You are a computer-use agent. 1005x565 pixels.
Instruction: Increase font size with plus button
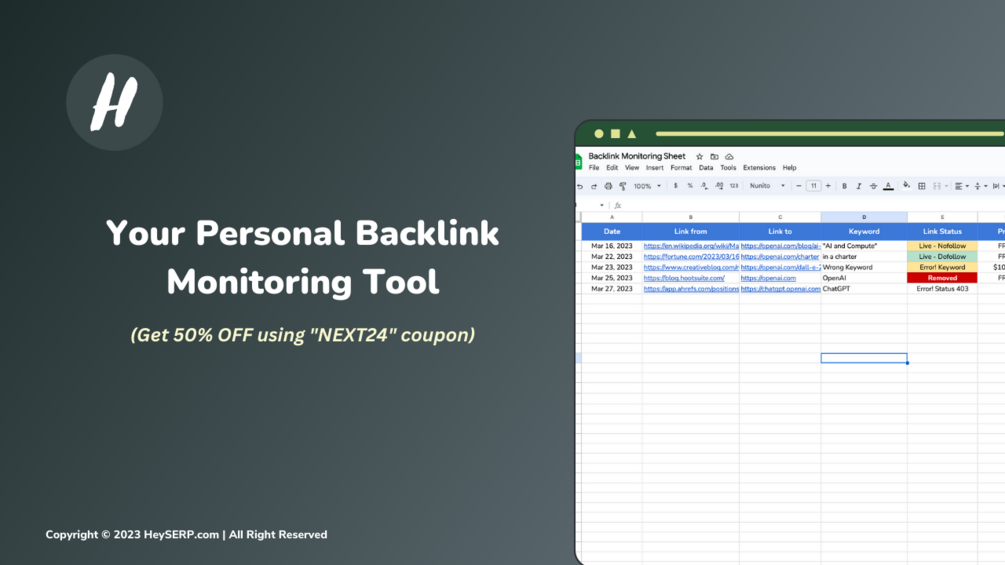pyautogui.click(x=828, y=186)
